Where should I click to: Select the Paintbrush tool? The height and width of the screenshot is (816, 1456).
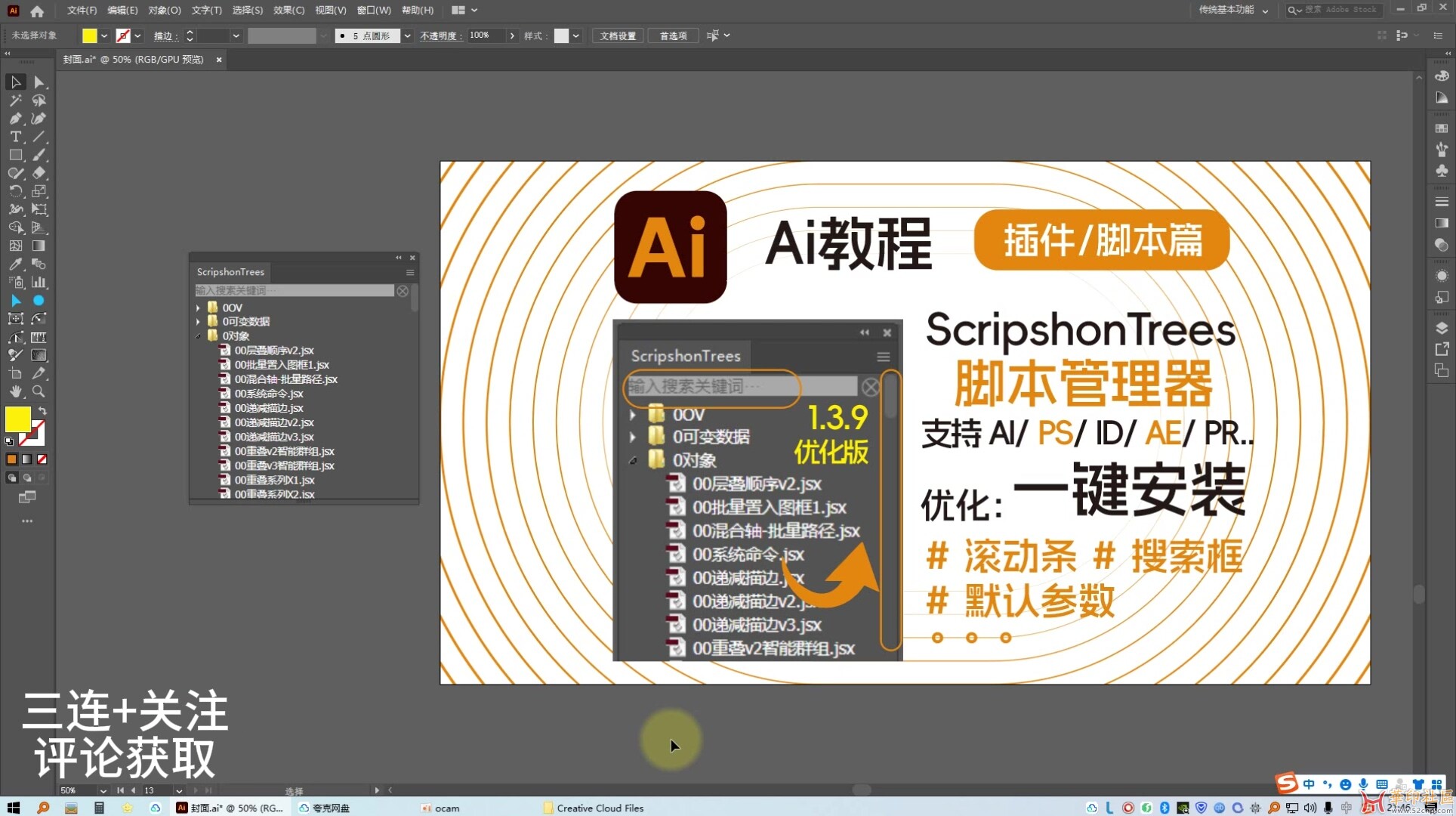coord(39,155)
